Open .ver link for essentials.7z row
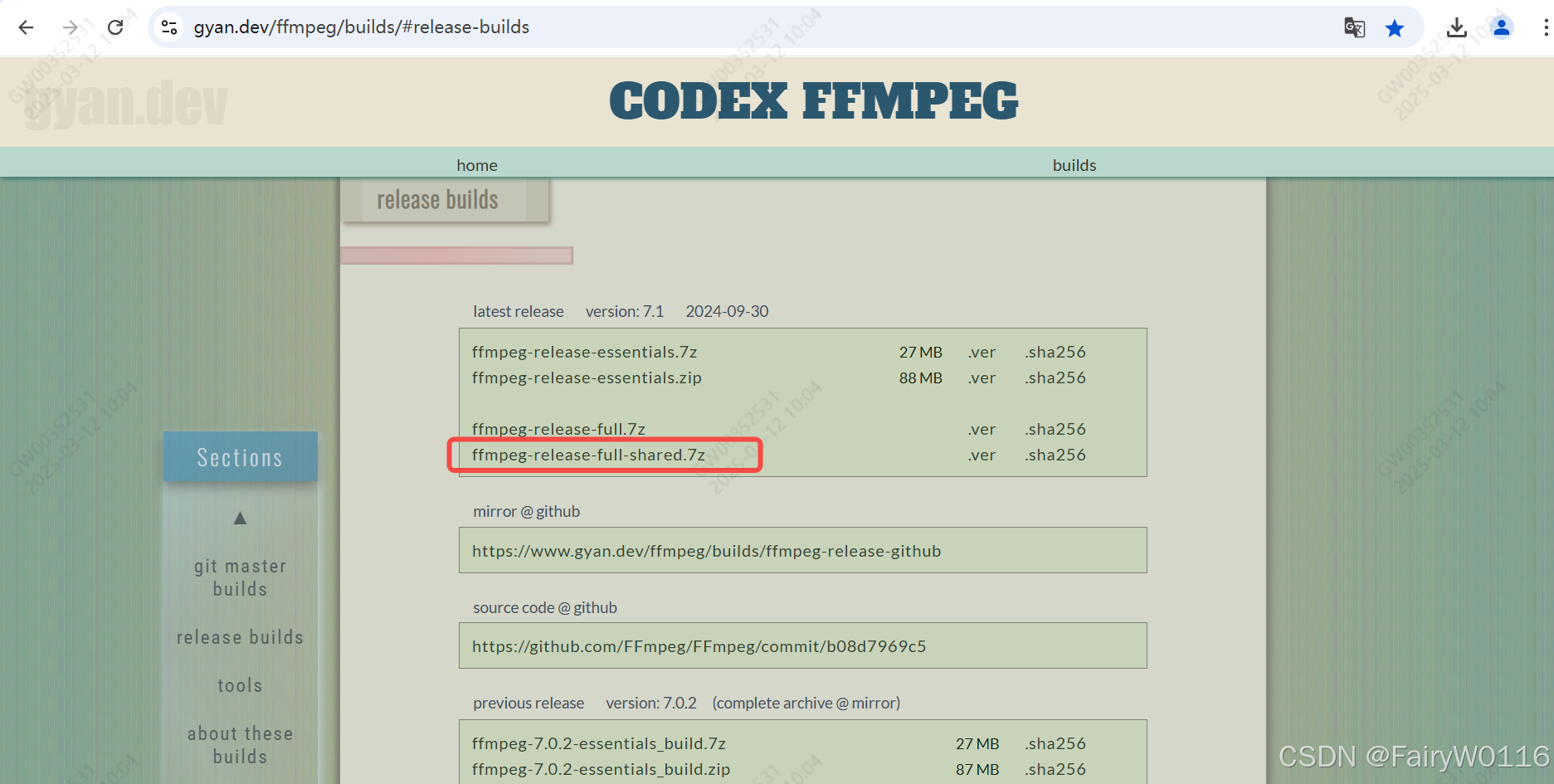The image size is (1554, 784). (x=982, y=353)
